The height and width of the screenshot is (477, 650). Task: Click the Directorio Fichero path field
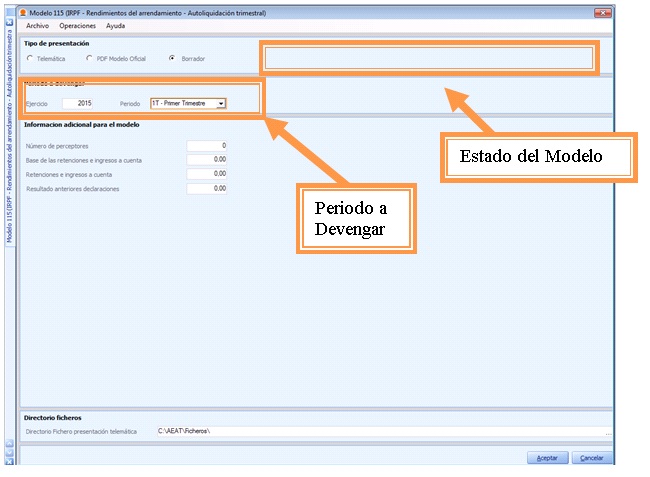[x=380, y=431]
